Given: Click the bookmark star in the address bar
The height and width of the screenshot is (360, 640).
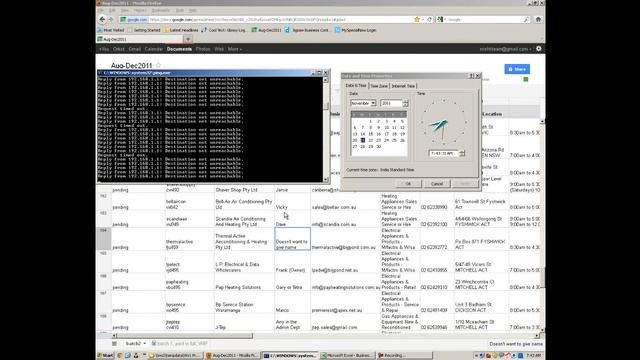Looking at the screenshot, I should point(417,19).
